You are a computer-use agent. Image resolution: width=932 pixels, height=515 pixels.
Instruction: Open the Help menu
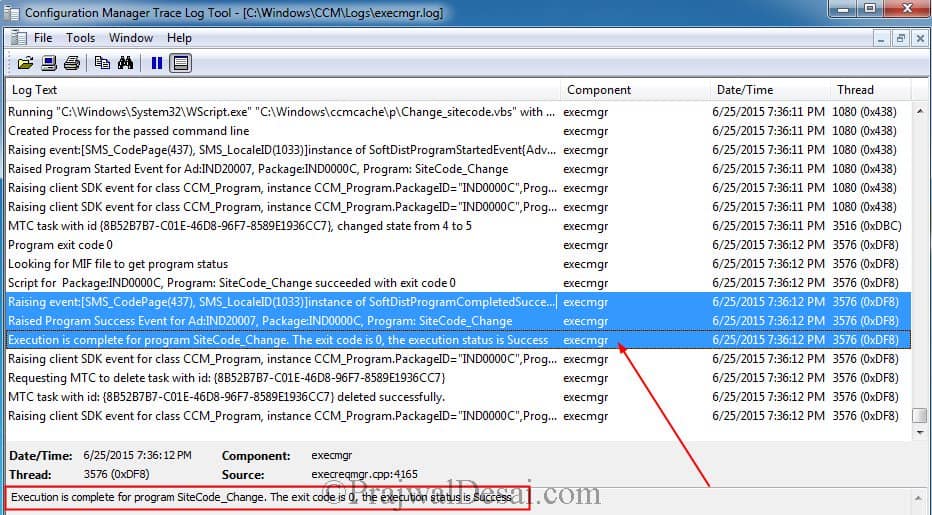[179, 38]
